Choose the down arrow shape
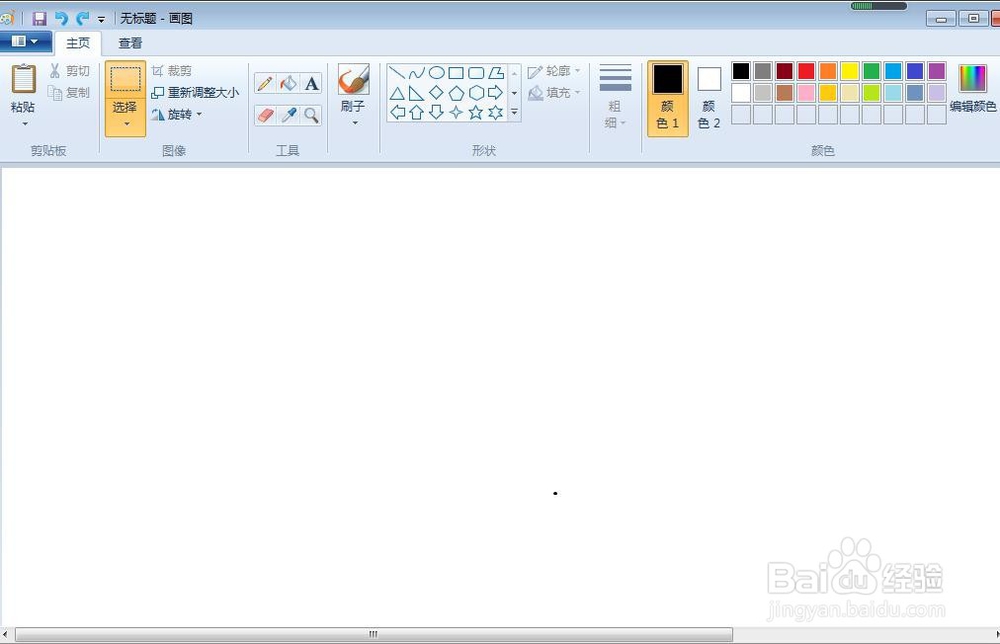Screen dimensions: 1000x644 pyautogui.click(x=436, y=113)
